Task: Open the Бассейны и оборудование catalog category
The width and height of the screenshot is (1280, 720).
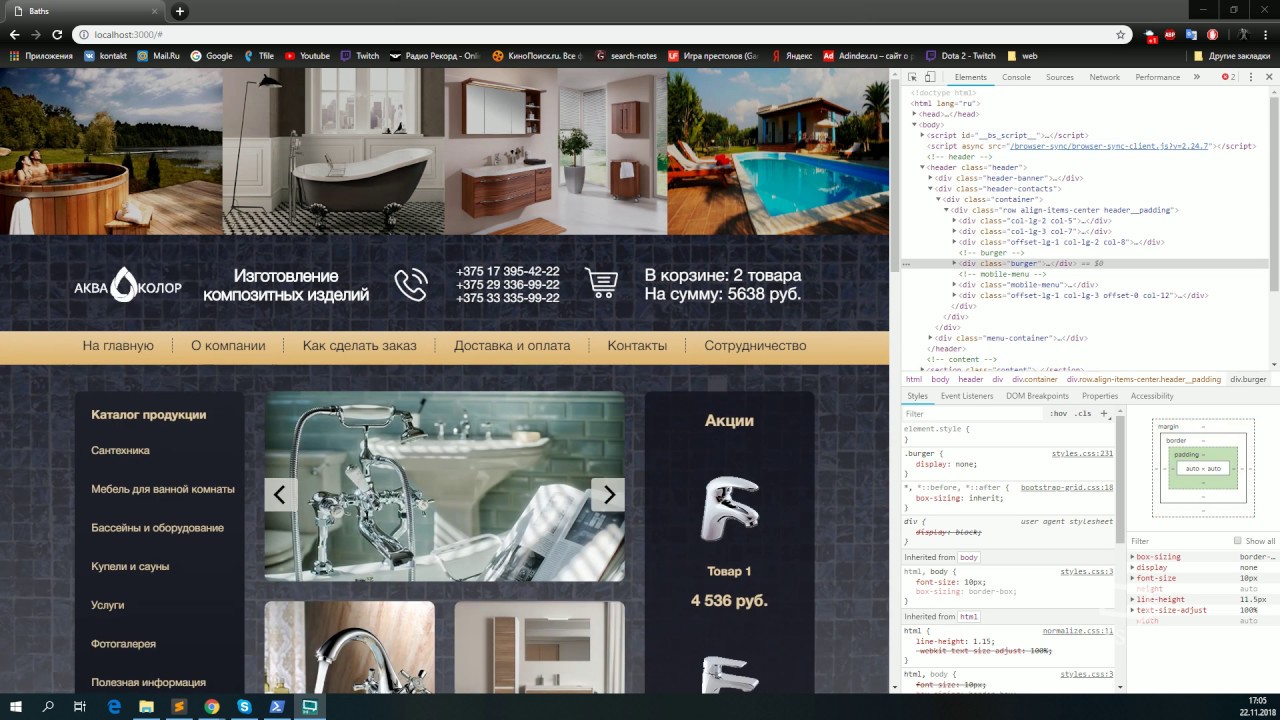Action: [x=157, y=528]
